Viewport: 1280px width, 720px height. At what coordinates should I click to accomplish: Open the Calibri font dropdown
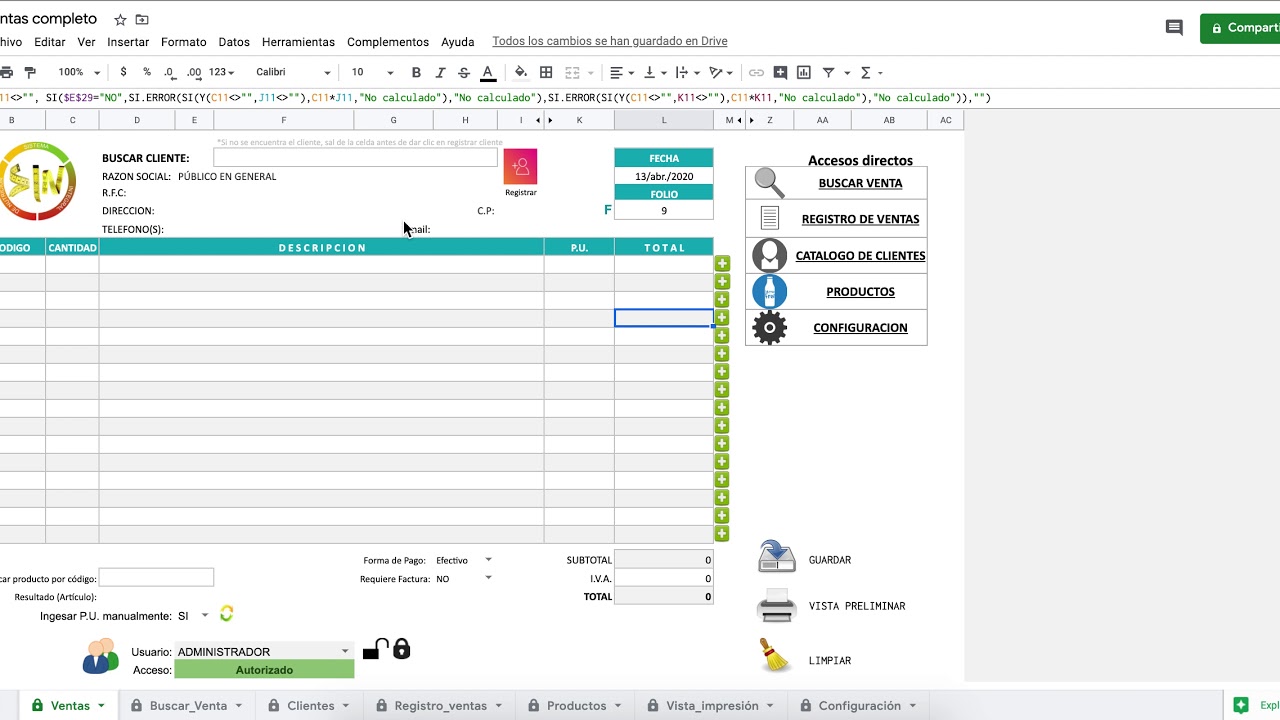(292, 72)
